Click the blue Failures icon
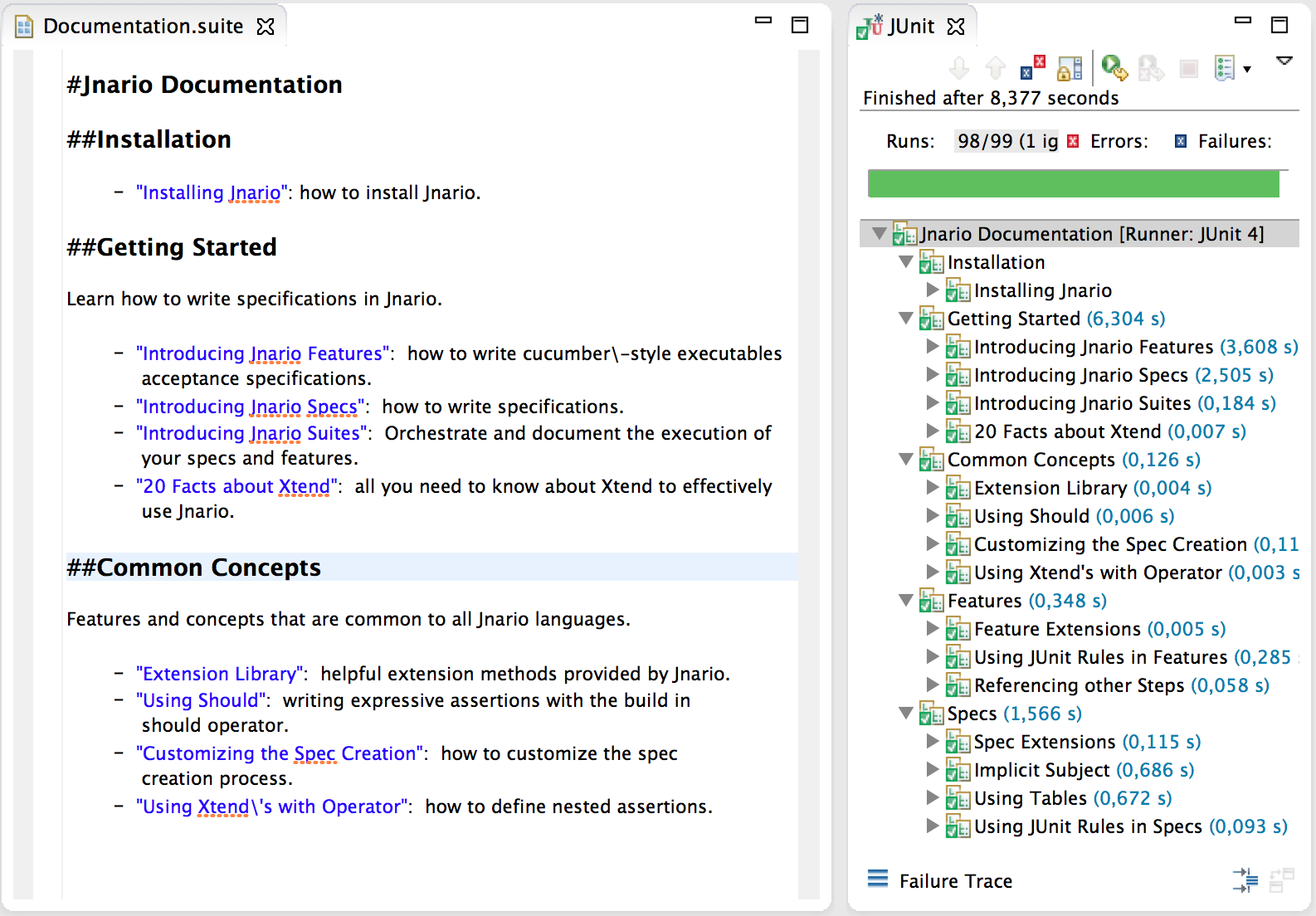Image resolution: width=1316 pixels, height=916 pixels. (x=1181, y=141)
